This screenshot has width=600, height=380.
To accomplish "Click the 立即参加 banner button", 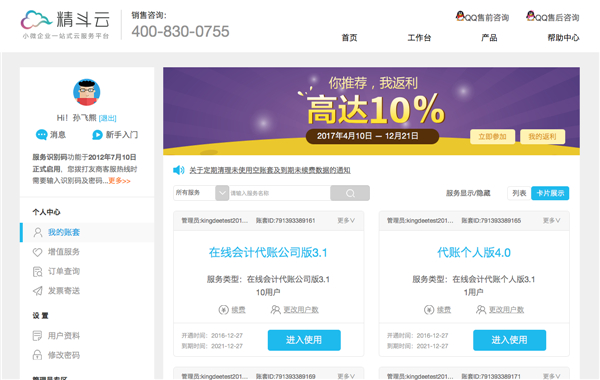I will click(x=492, y=137).
